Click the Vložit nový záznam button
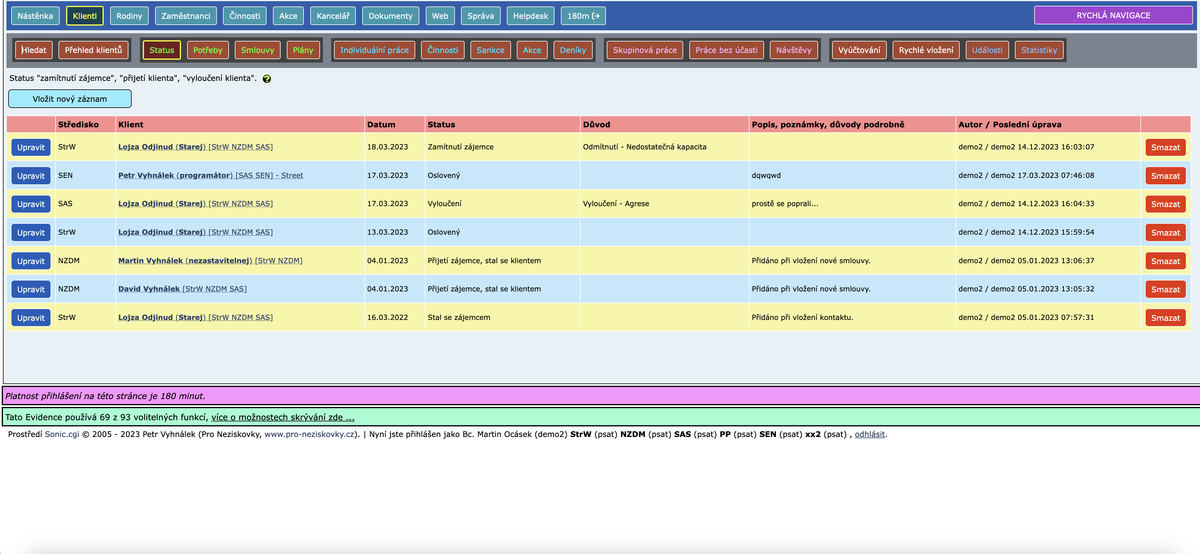Screen dimensions: 1200x554 (70, 98)
